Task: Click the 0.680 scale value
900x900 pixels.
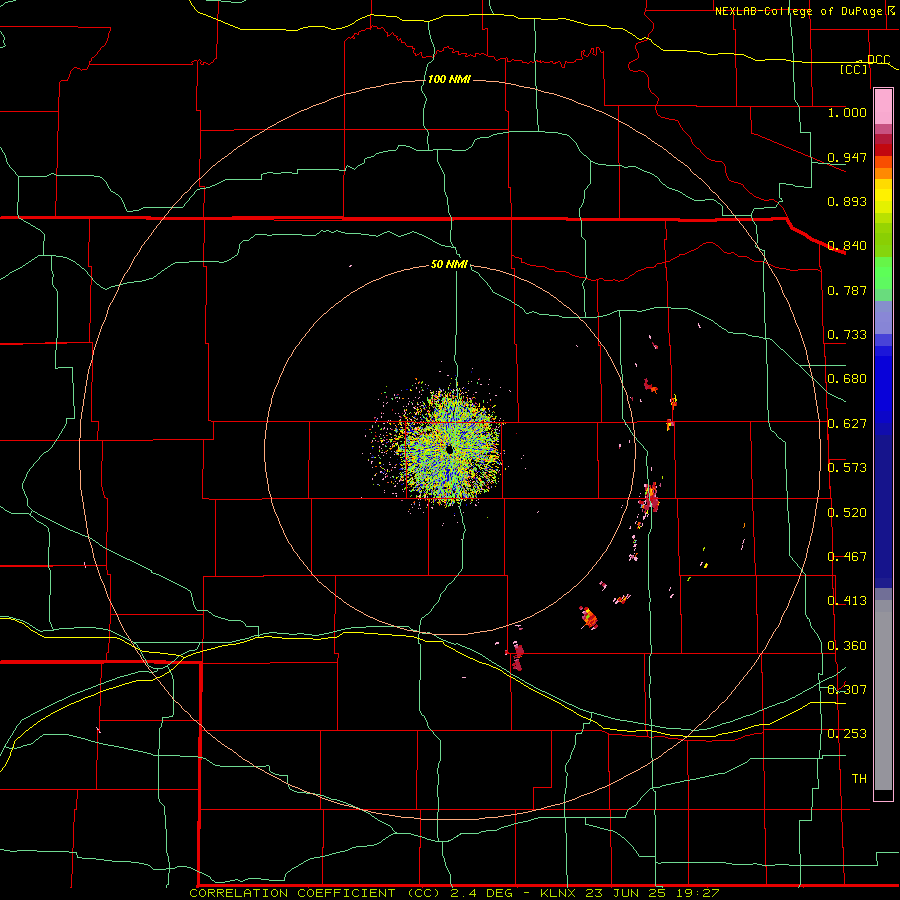Action: click(847, 379)
